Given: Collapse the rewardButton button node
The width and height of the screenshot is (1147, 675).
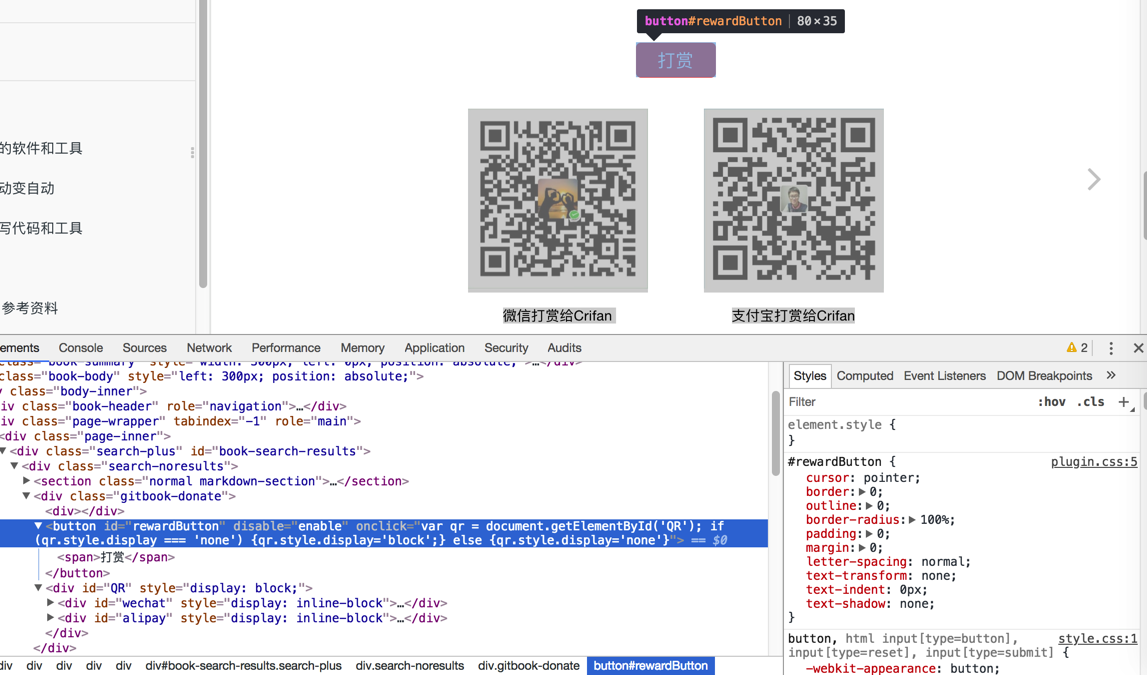Looking at the screenshot, I should [x=38, y=526].
